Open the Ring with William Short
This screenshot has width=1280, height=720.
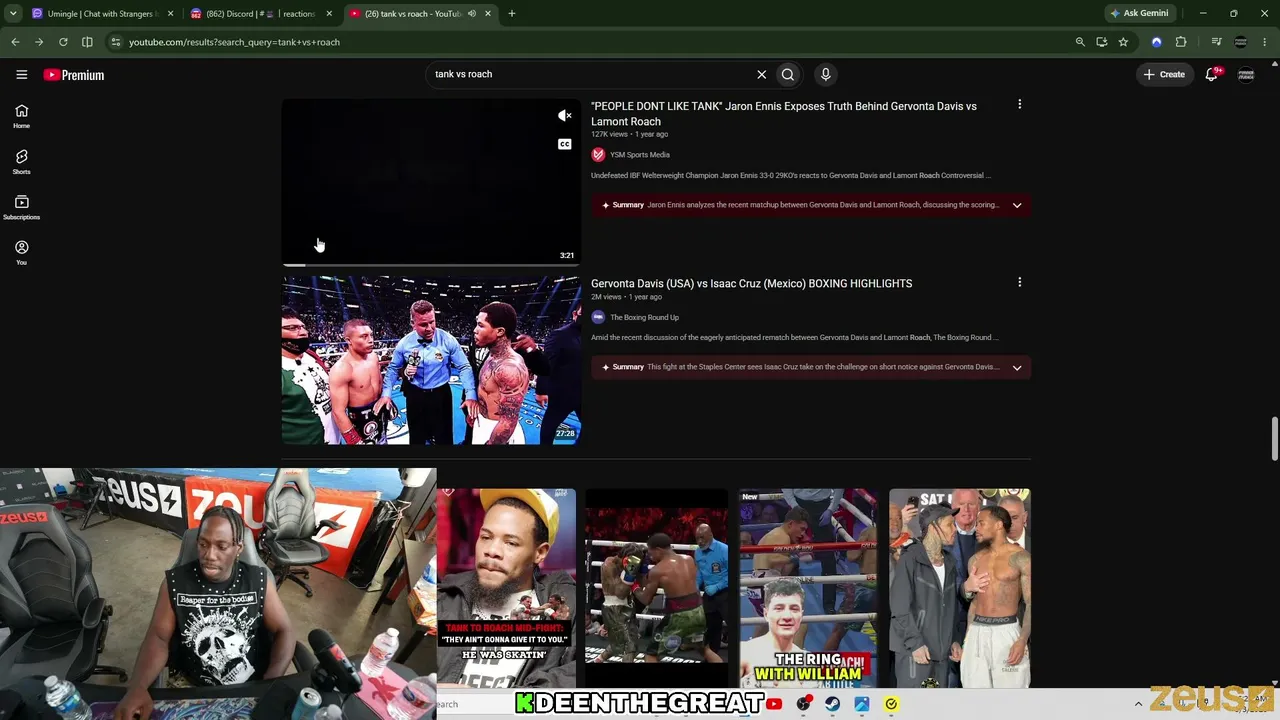808,588
